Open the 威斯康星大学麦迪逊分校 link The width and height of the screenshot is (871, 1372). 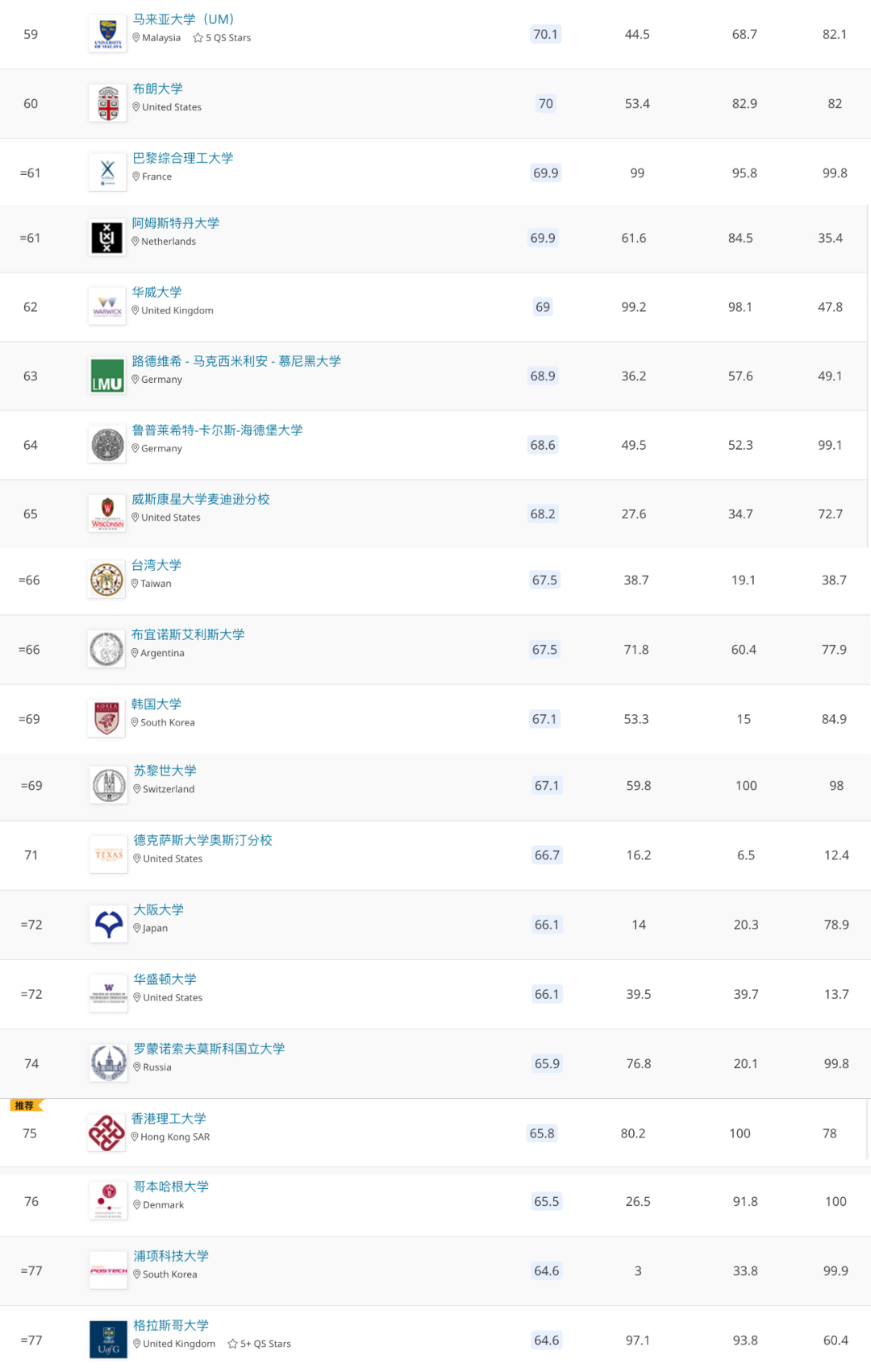[200, 499]
